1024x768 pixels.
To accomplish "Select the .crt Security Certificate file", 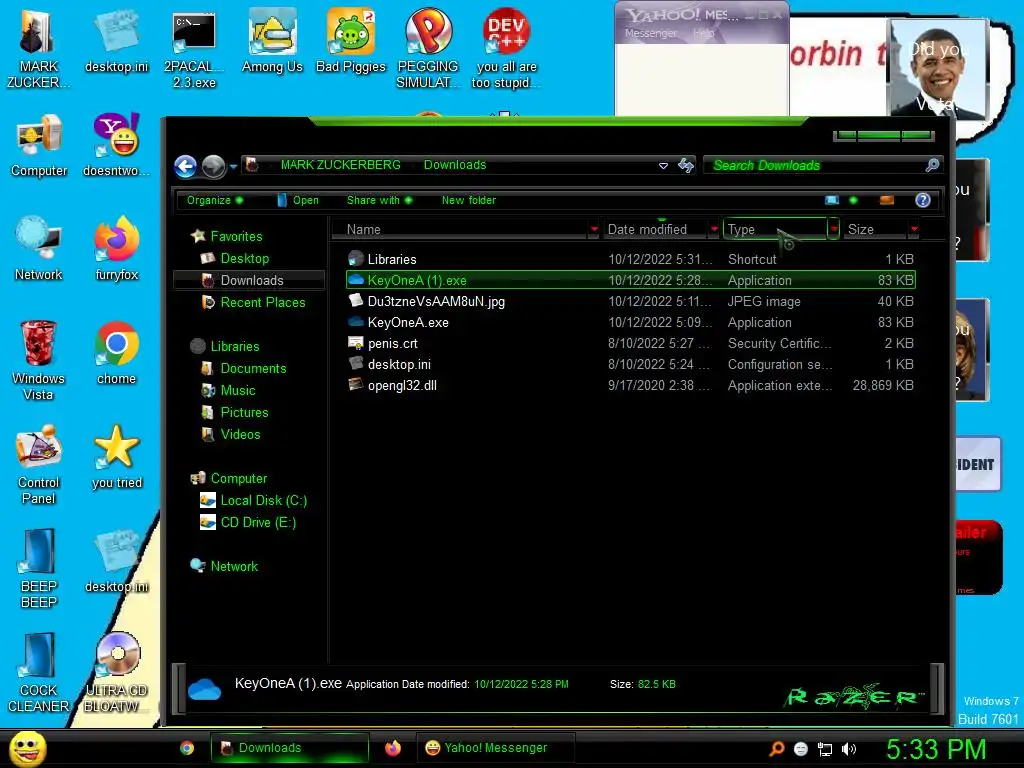I will [630, 343].
